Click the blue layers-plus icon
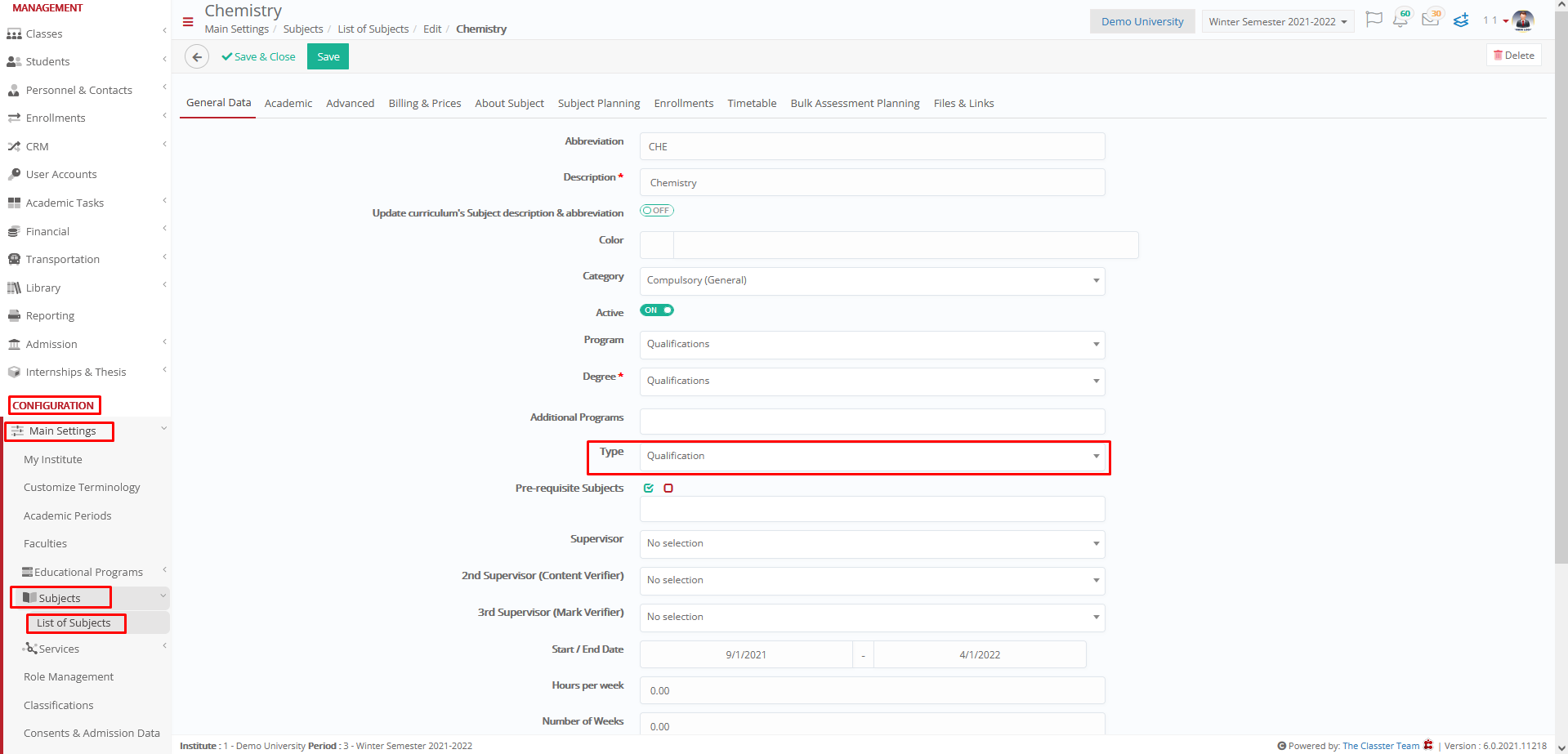This screenshot has width=1568, height=754. coord(1461,20)
